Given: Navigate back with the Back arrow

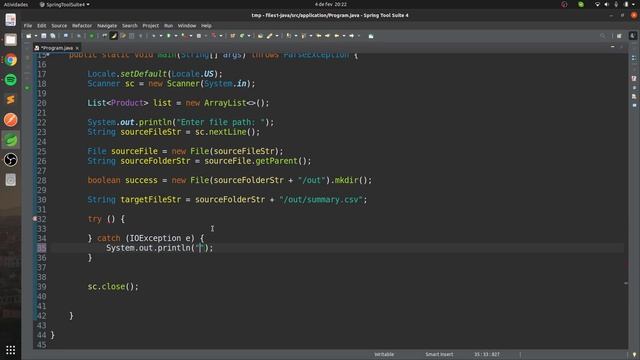Looking at the screenshot, I should tap(336, 36).
